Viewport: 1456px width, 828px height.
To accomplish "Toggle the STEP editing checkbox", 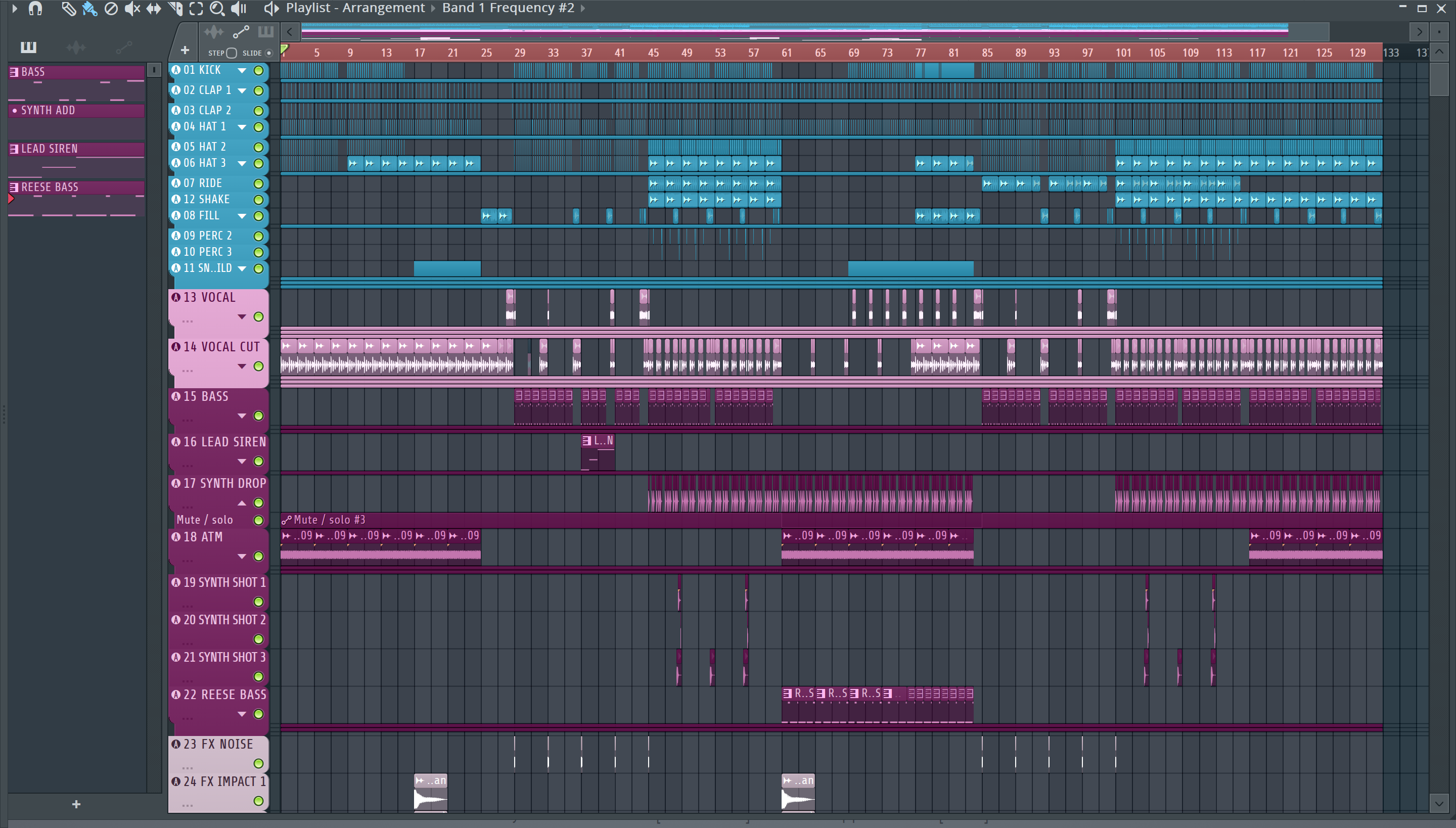I will (232, 53).
